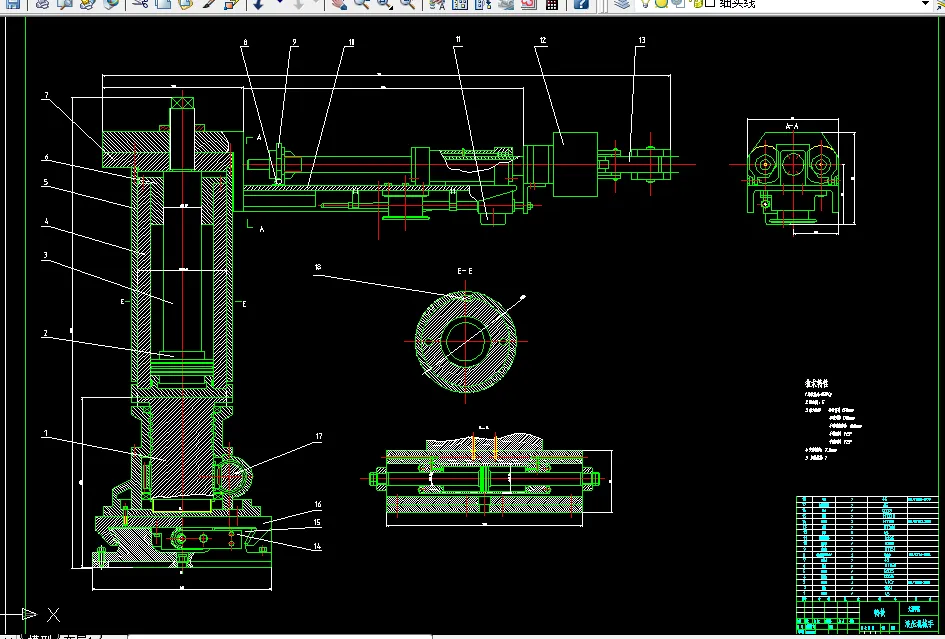Select part balloon number 2
The image size is (945, 639).
click(45, 333)
